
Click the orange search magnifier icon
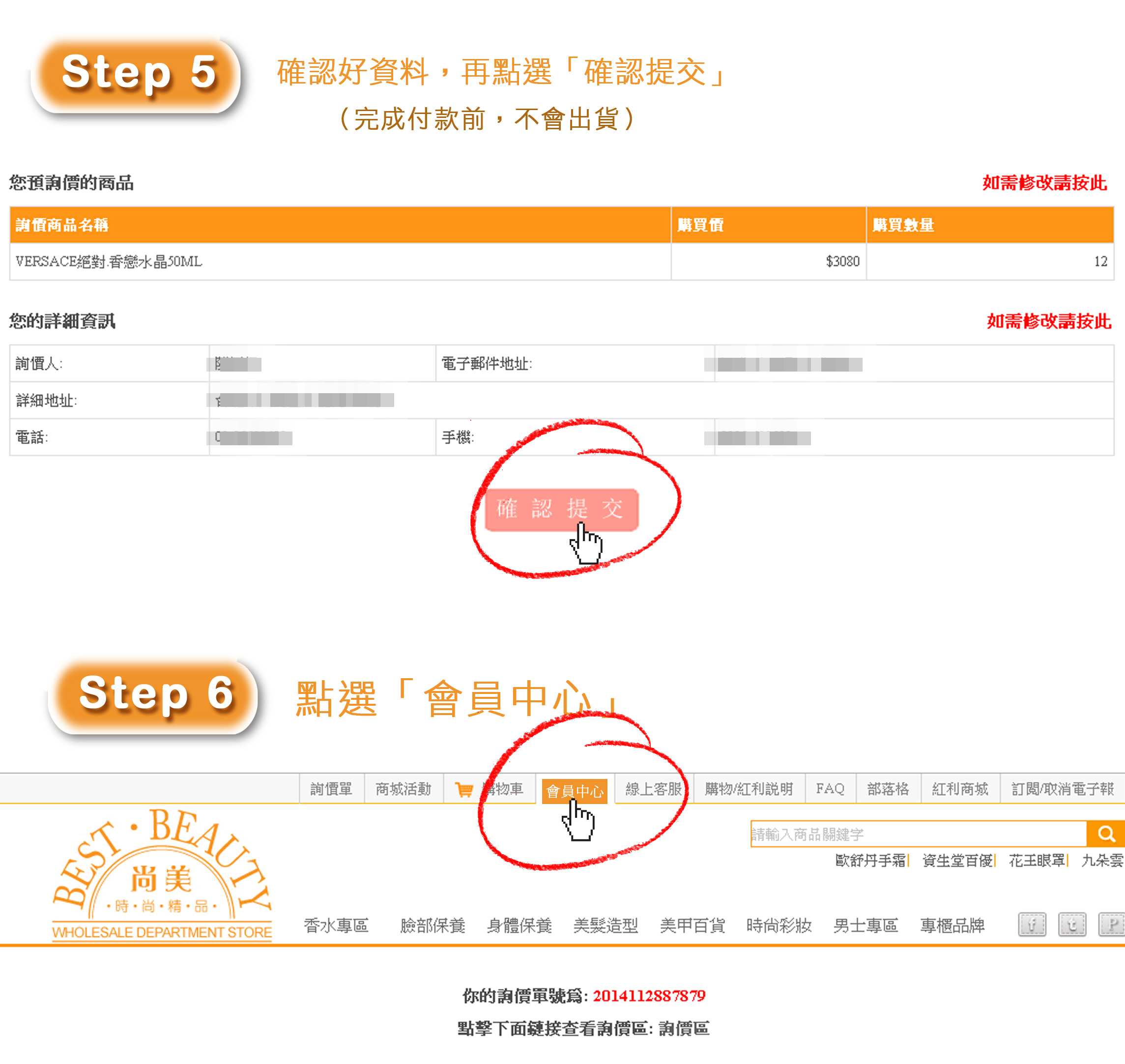(1106, 834)
